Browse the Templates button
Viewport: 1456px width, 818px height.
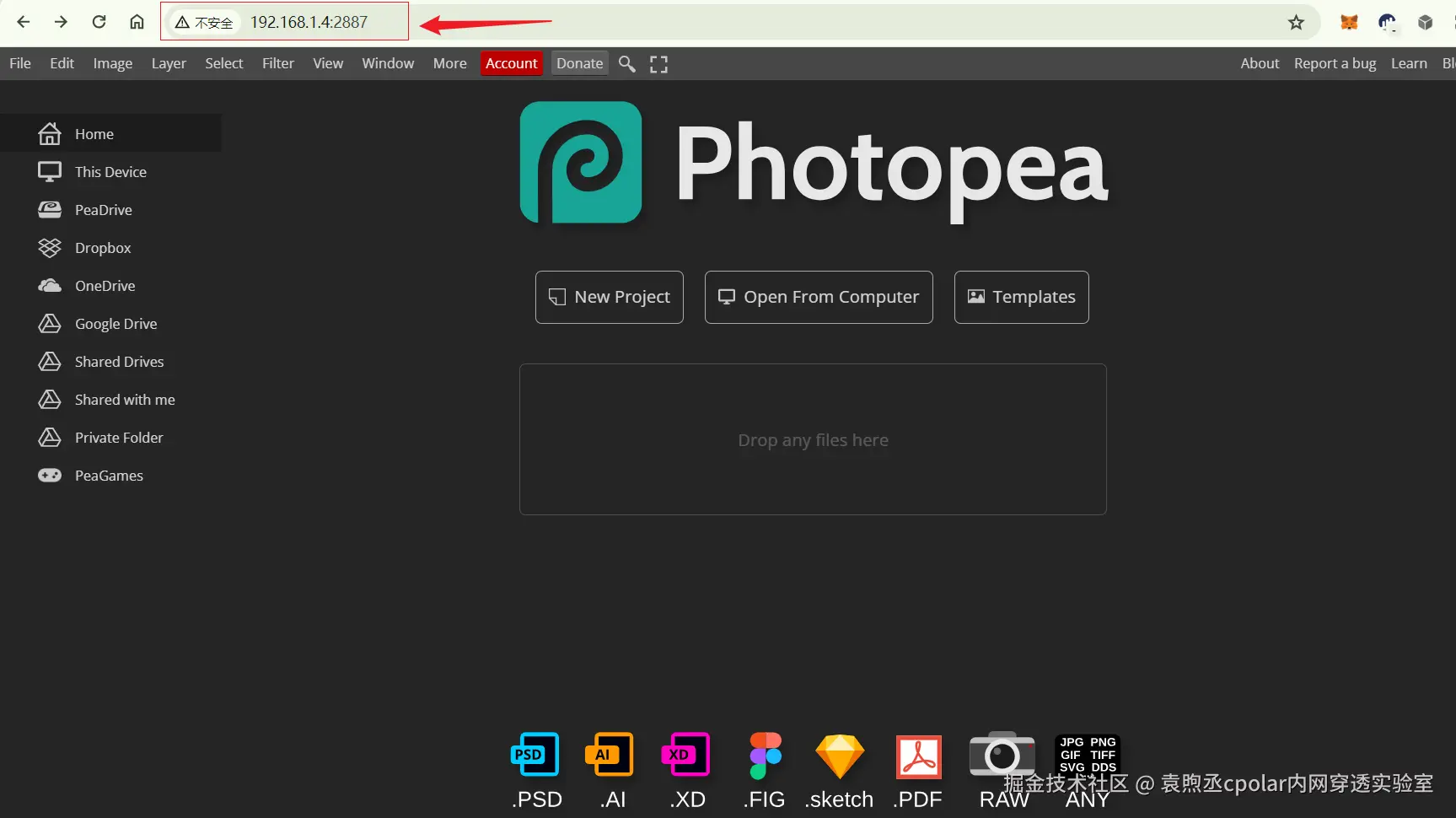[x=1022, y=297]
